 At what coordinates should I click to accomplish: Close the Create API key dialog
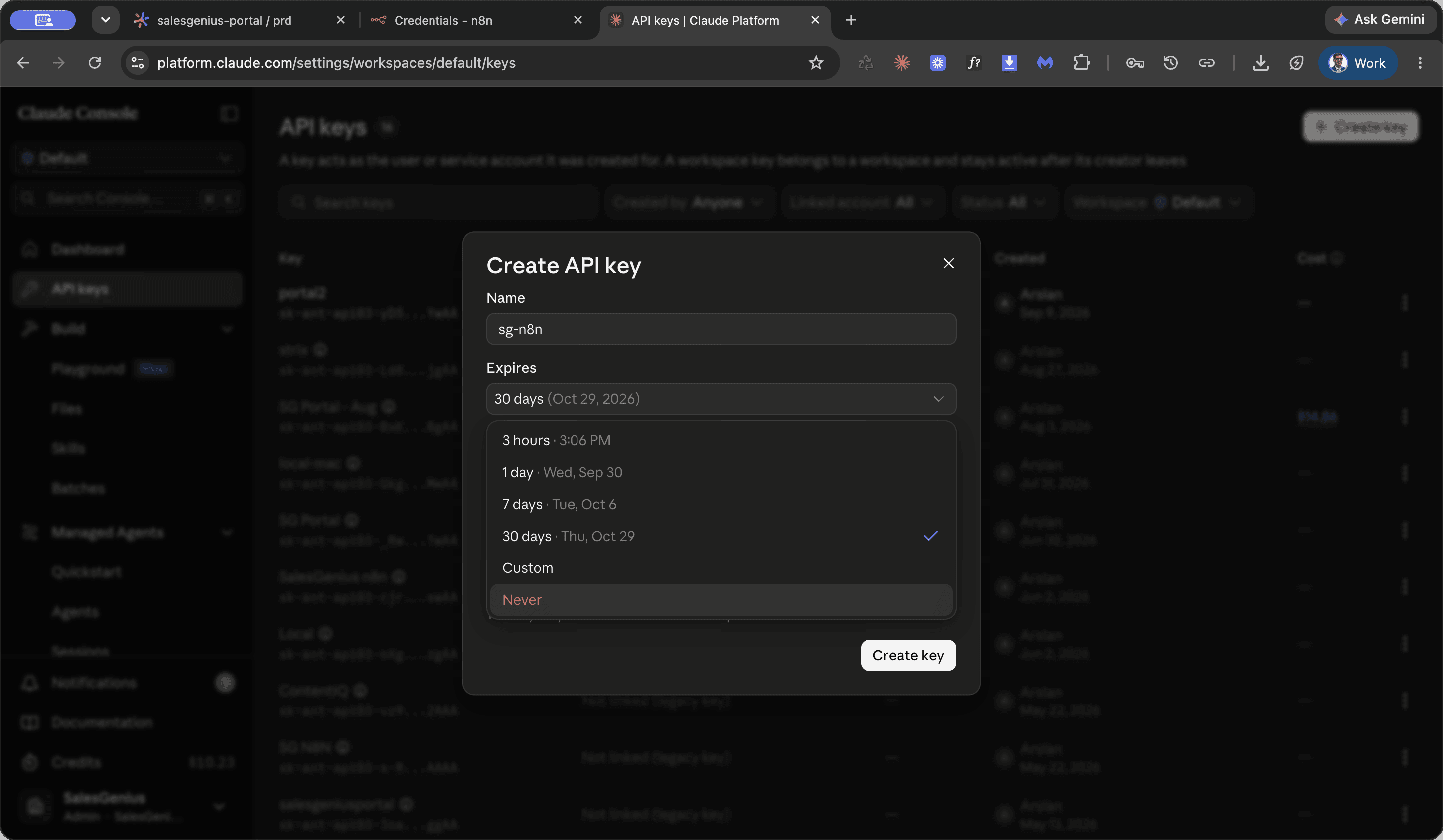click(x=948, y=263)
